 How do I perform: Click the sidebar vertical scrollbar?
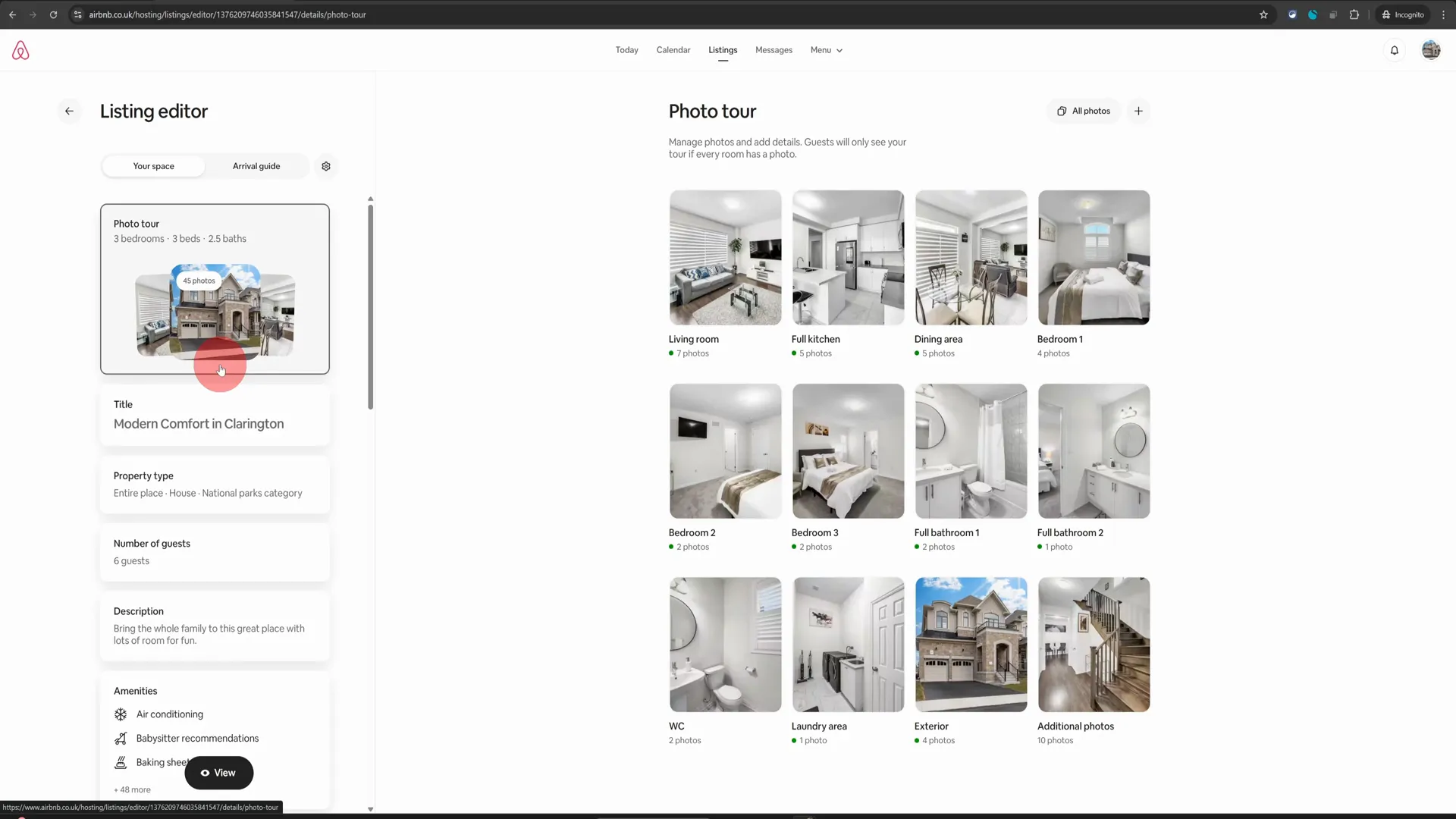pos(370,306)
